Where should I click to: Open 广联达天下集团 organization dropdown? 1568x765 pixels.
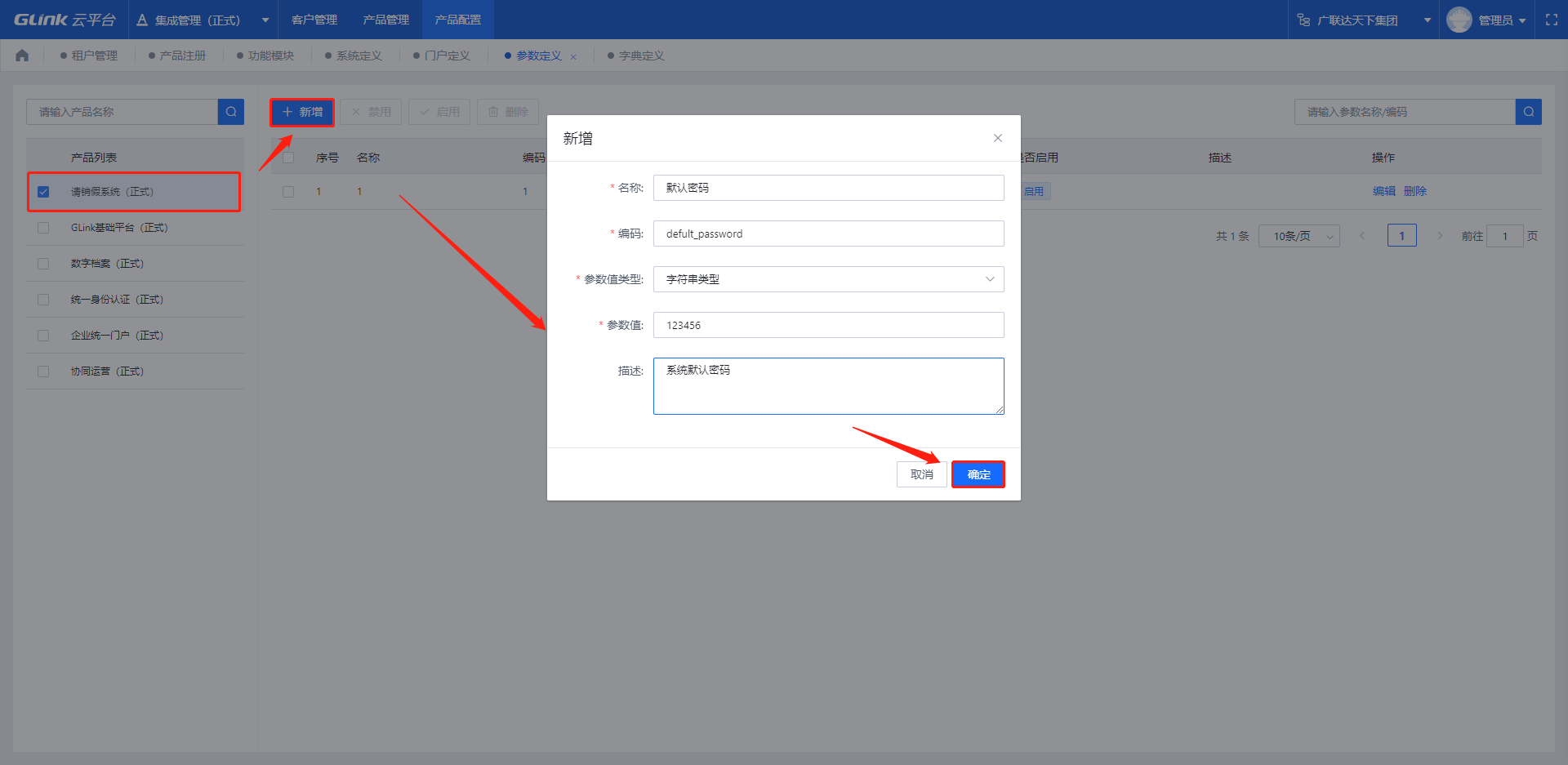coord(1364,20)
